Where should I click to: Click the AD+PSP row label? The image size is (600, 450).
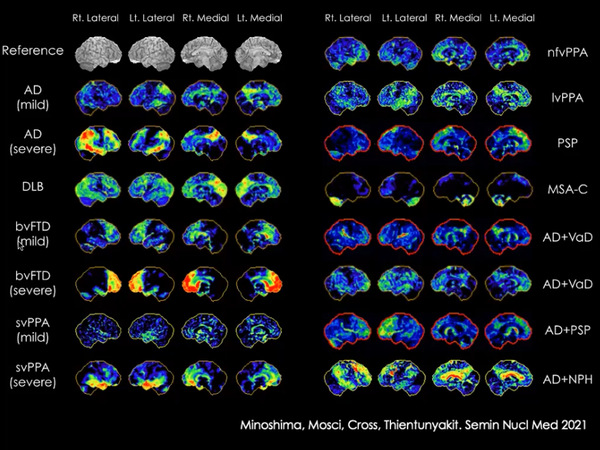pos(567,330)
